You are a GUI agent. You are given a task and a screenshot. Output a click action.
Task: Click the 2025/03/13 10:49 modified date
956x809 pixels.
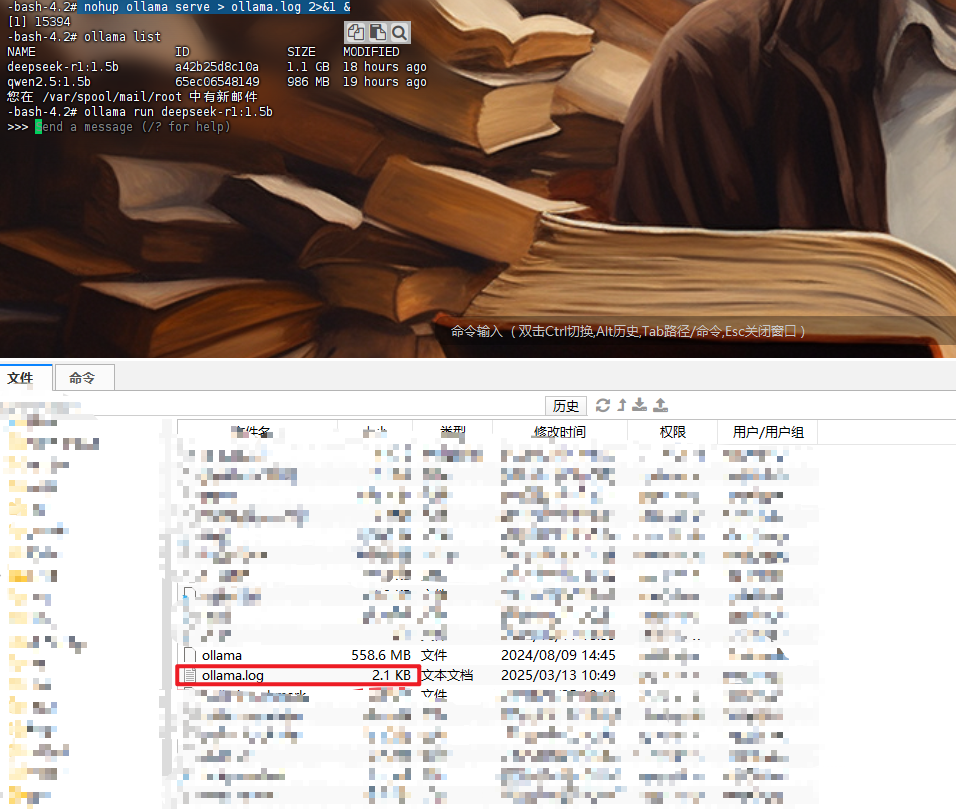[x=558, y=675]
